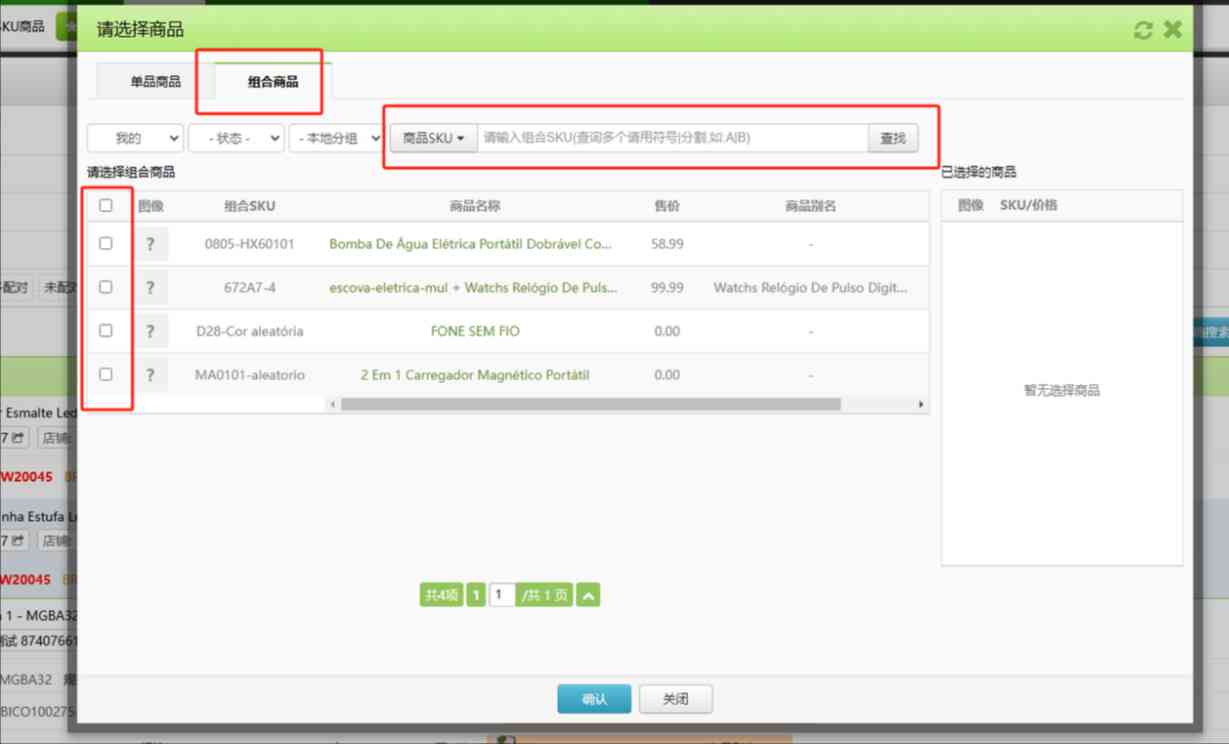This screenshot has width=1229, height=744.
Task: Switch to the 单品商品 tab
Action: point(155,82)
